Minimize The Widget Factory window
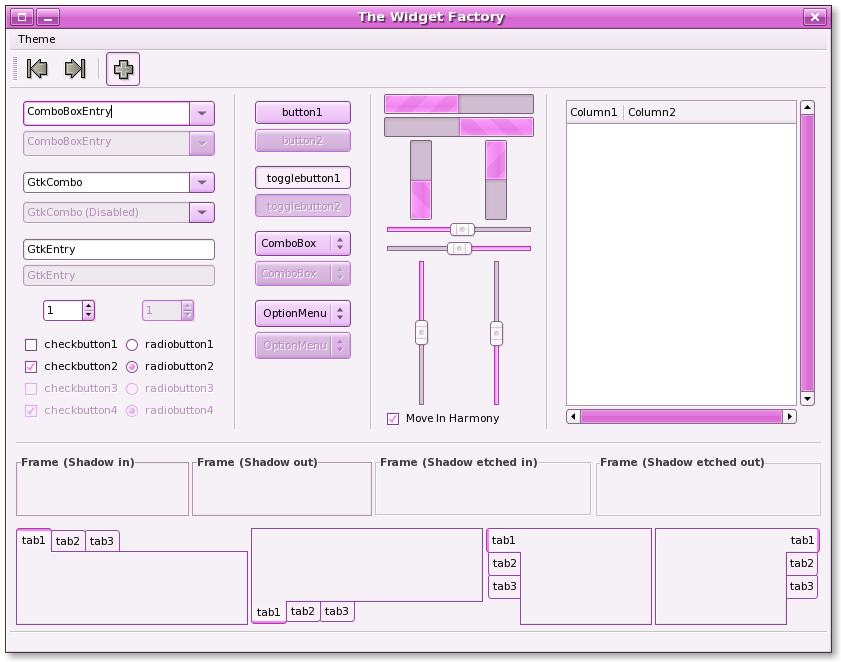 [48, 17]
